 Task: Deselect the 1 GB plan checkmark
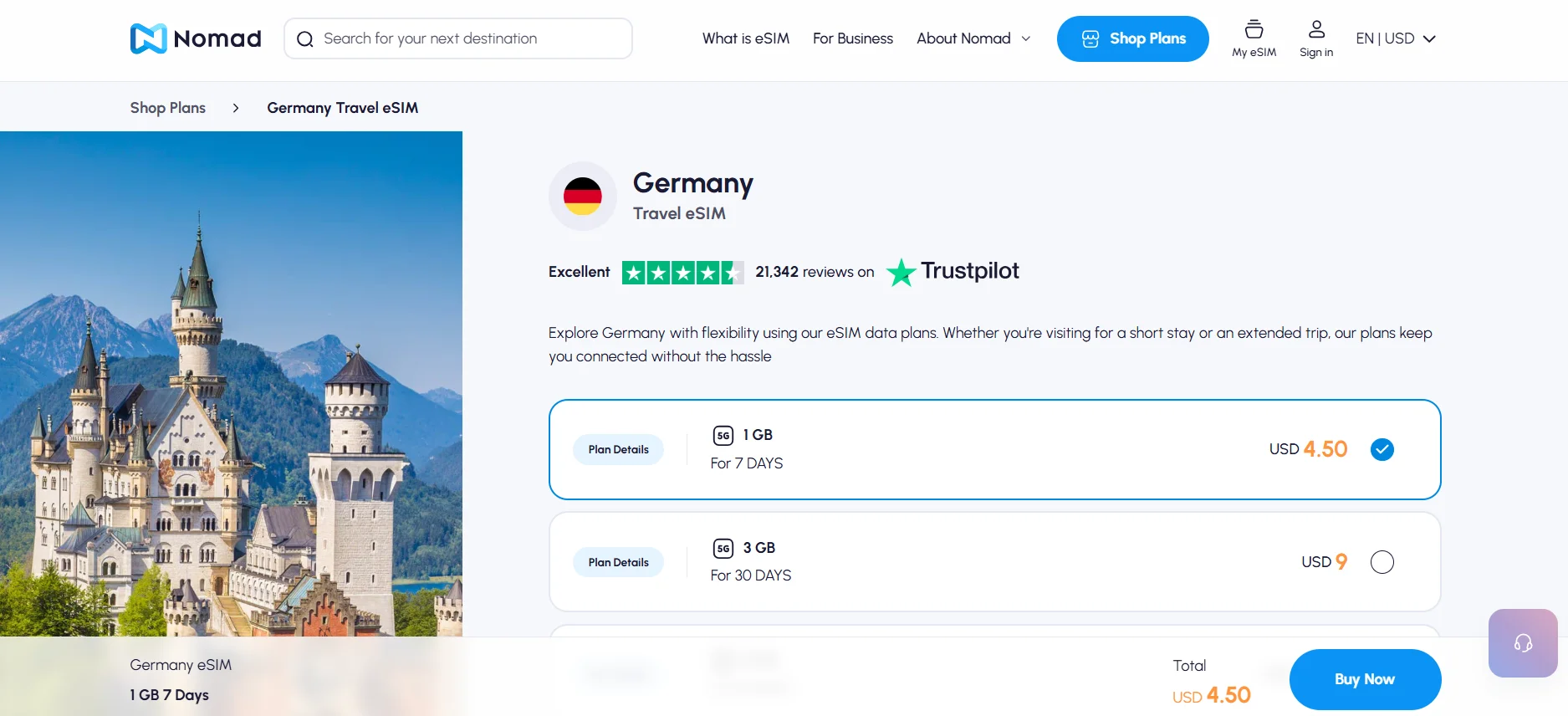(1382, 449)
